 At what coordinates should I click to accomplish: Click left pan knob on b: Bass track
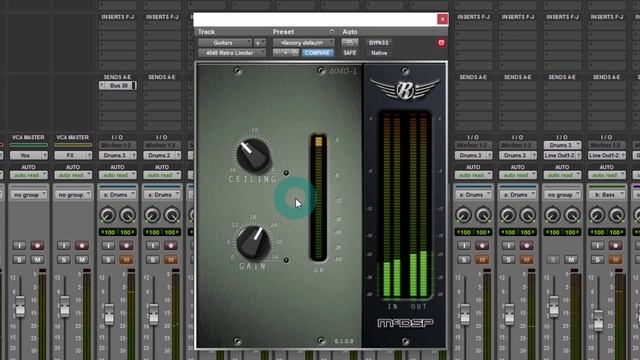(597, 215)
